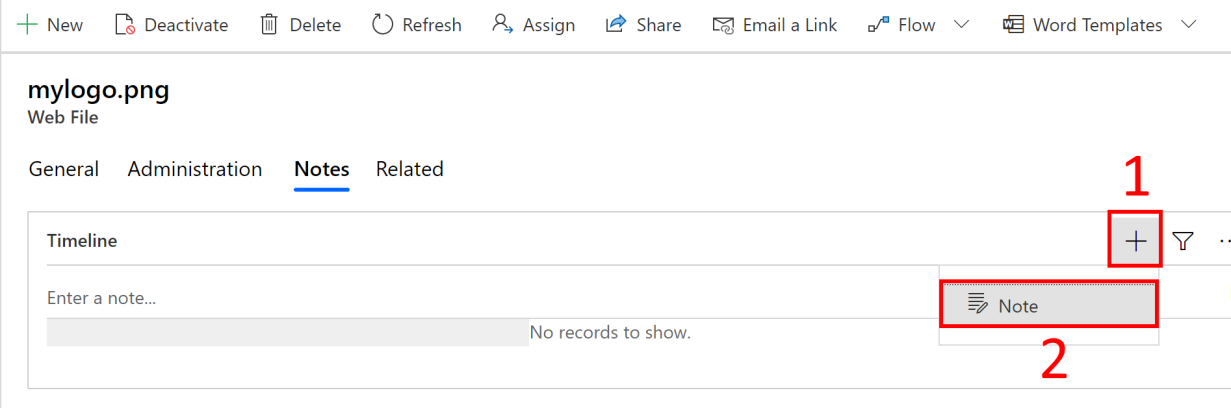Click the Delete trash icon
Image resolution: width=1231 pixels, height=408 pixels.
coord(269,25)
